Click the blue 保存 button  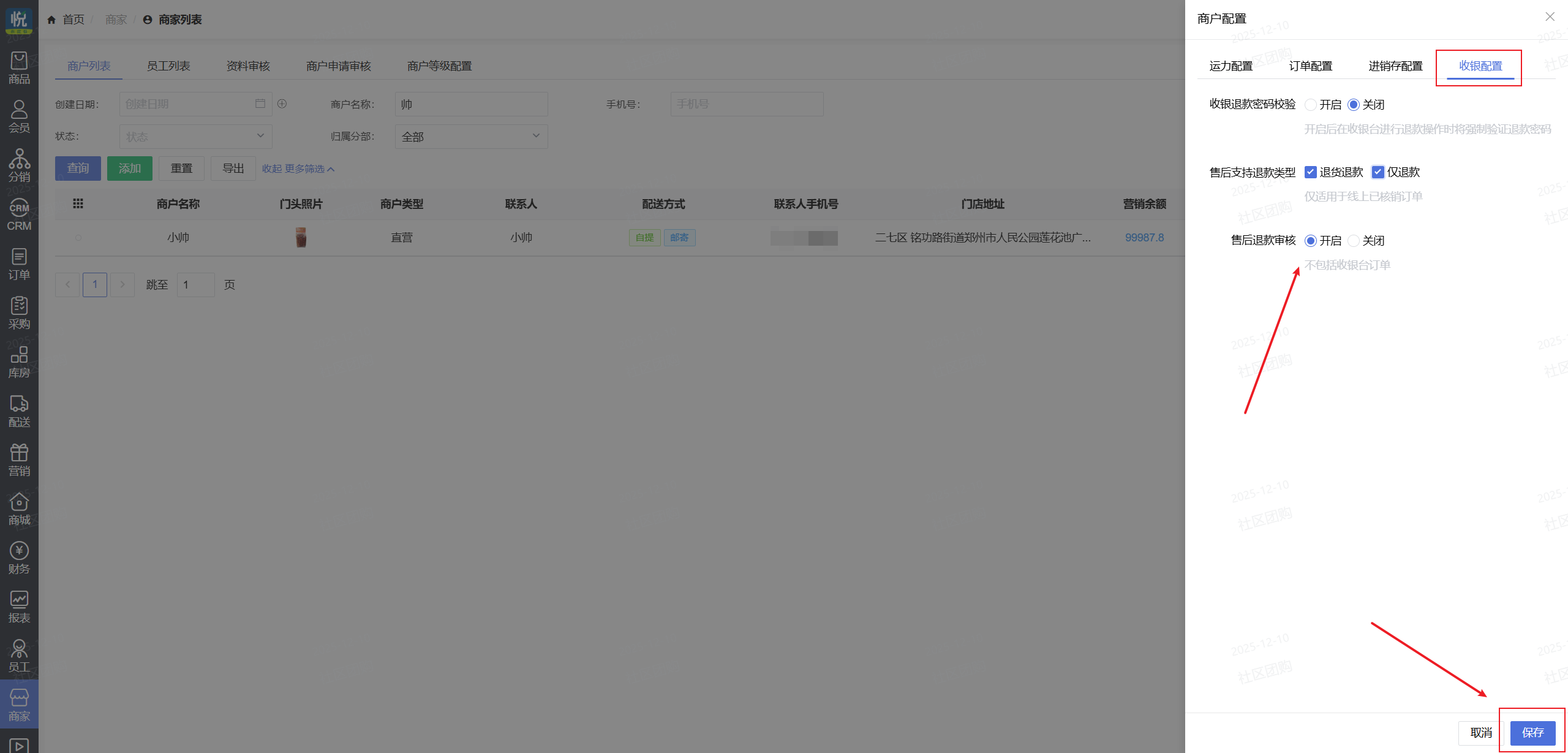pyautogui.click(x=1532, y=733)
